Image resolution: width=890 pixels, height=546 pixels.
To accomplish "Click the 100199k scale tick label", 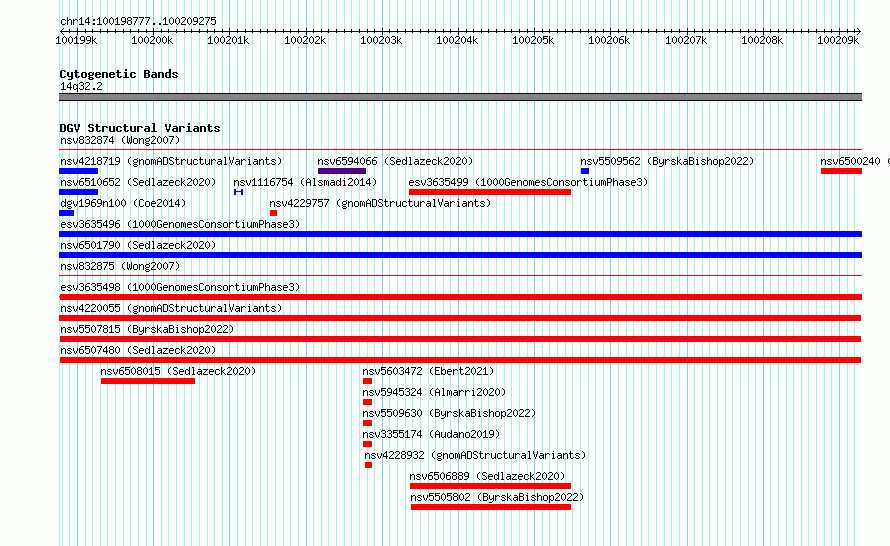I will pos(76,40).
